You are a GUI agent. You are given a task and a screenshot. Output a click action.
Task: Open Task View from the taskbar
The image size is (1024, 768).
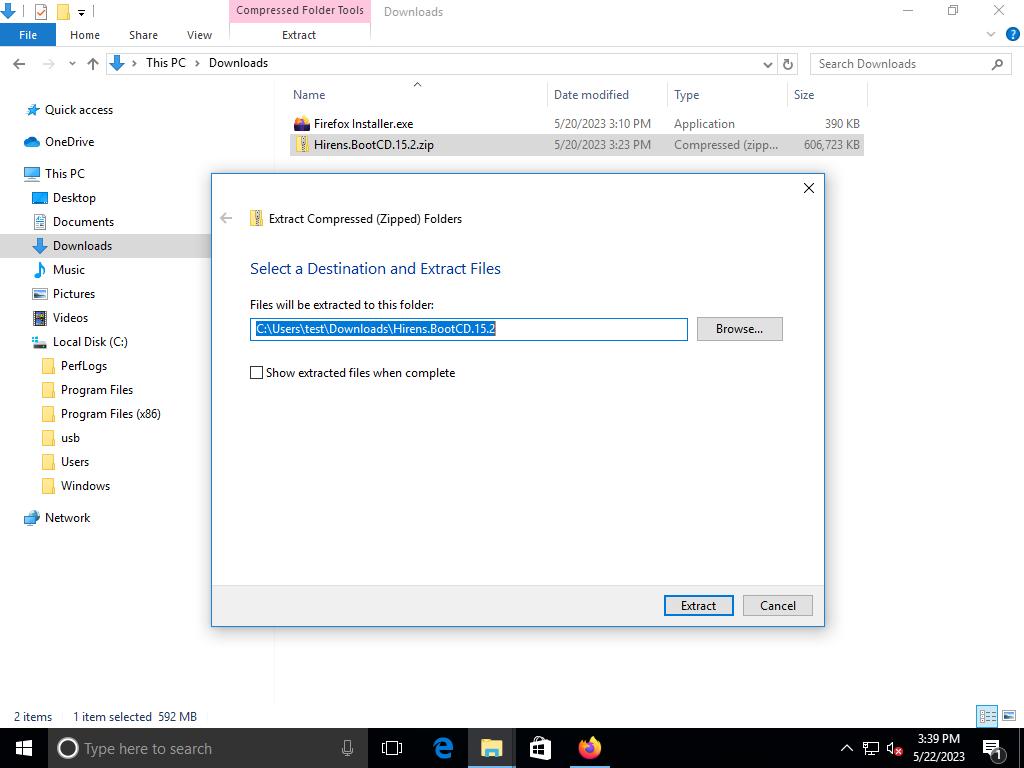click(x=392, y=748)
